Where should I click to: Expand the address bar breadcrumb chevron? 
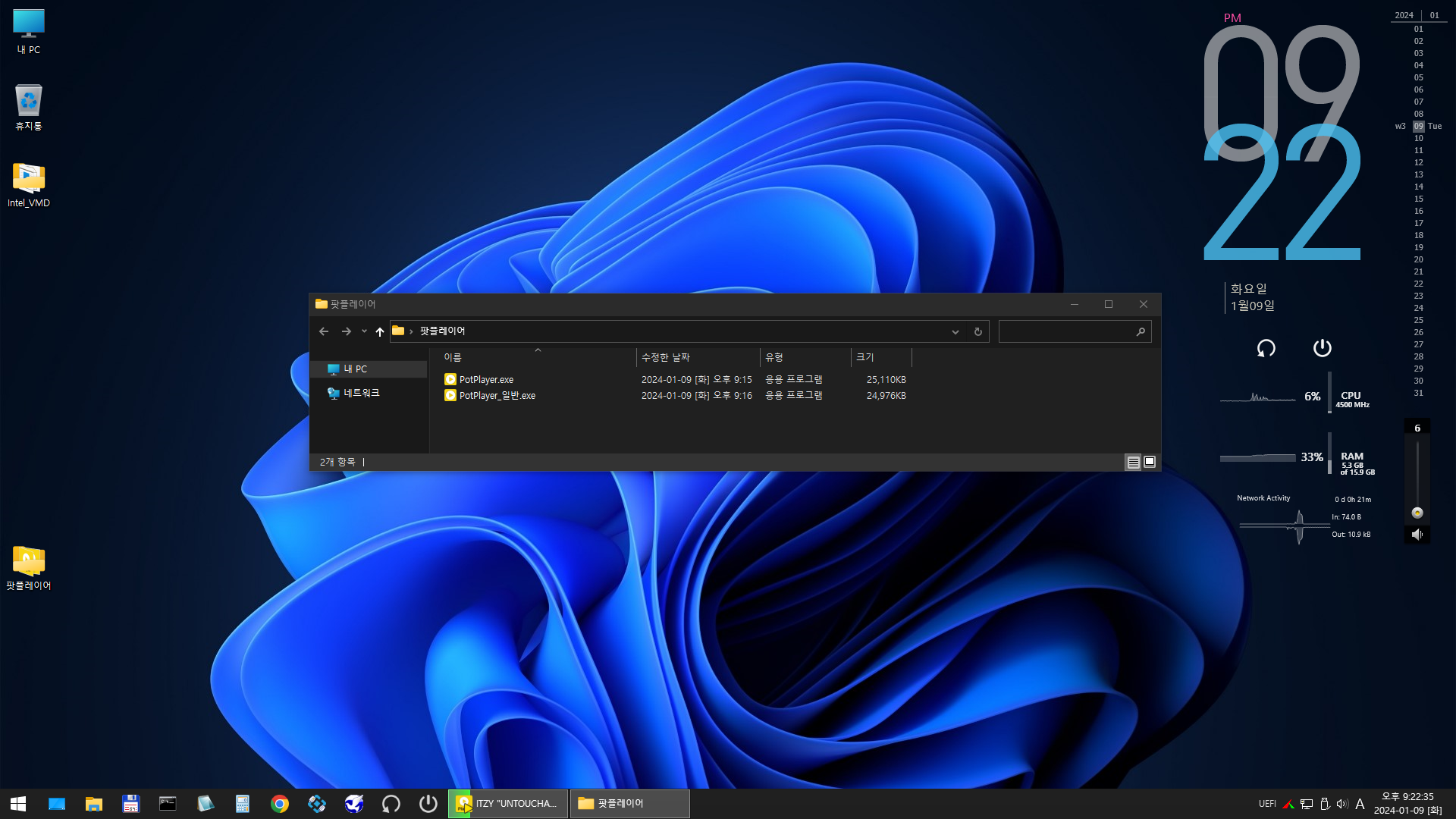coord(411,331)
